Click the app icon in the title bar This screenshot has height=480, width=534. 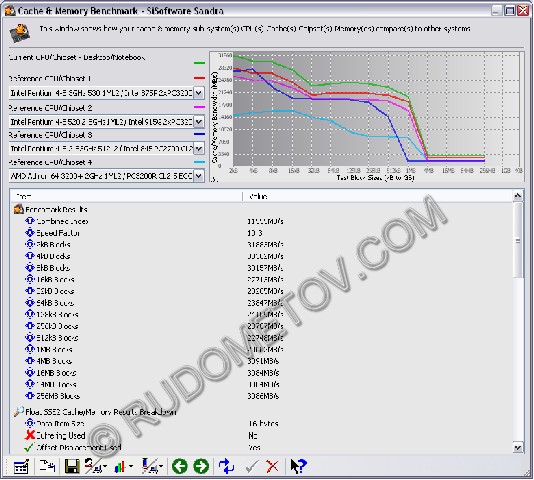pyautogui.click(x=10, y=11)
